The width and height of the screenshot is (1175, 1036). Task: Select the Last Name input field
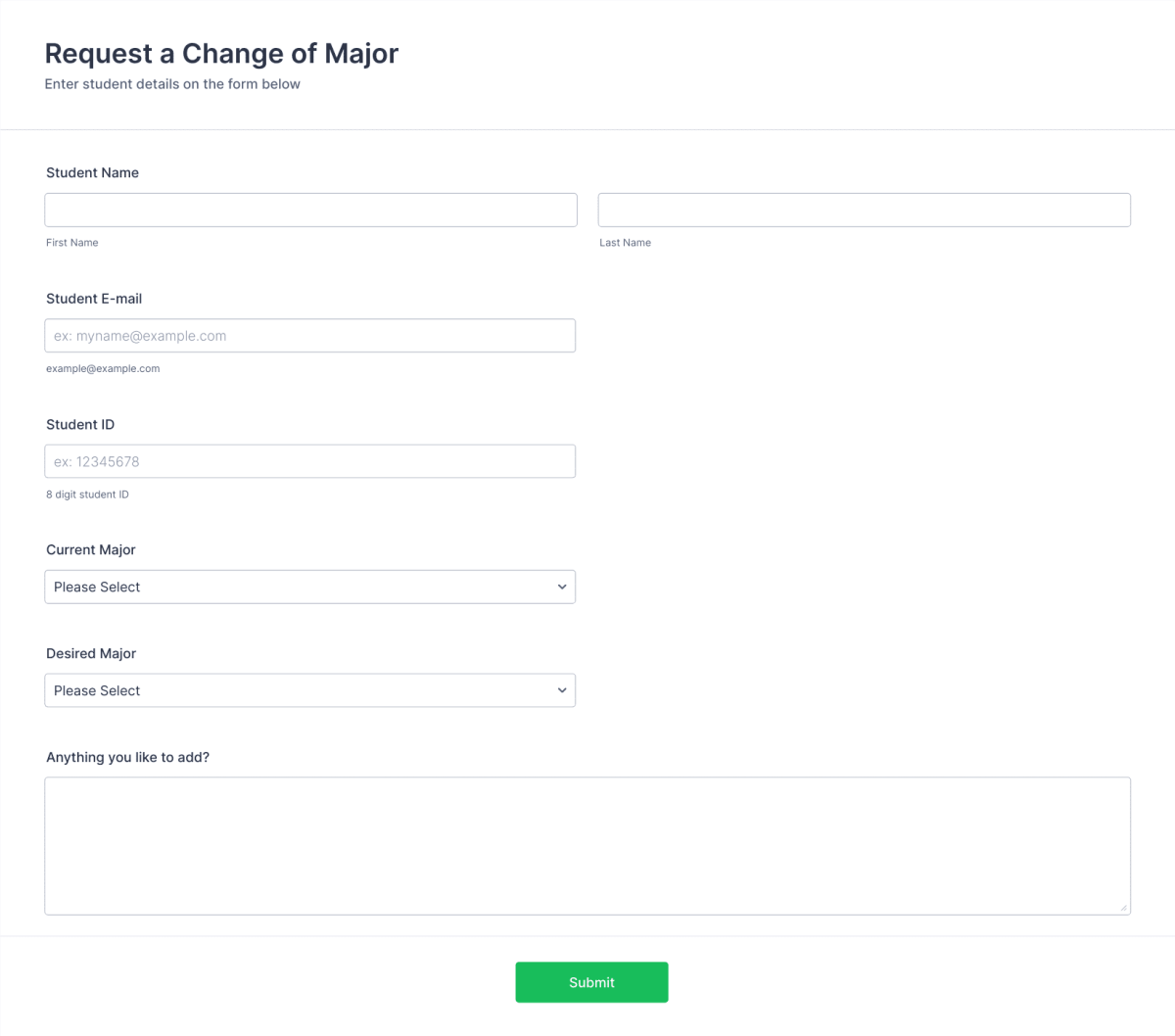tap(864, 210)
